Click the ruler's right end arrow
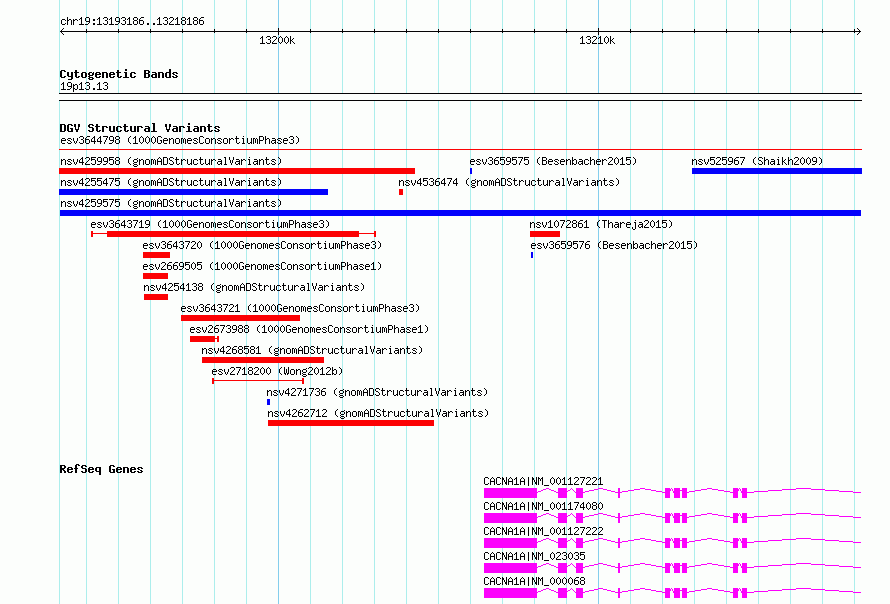The width and height of the screenshot is (890, 604). (858, 31)
